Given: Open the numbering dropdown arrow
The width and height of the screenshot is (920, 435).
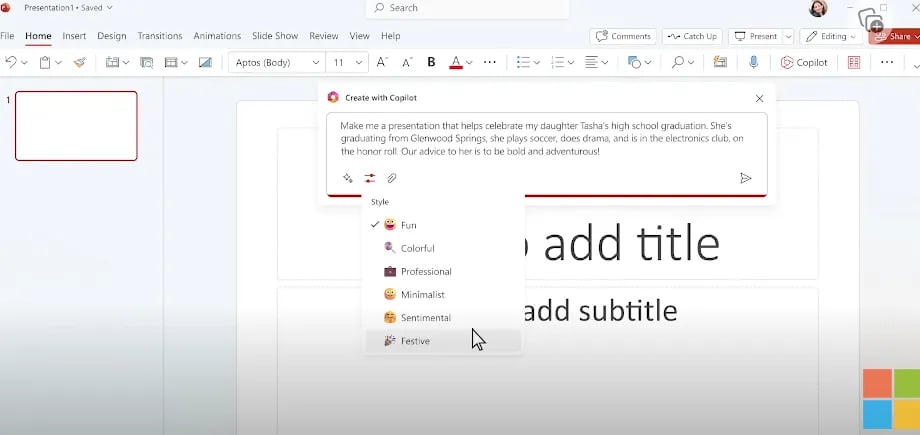Looking at the screenshot, I should tap(571, 63).
